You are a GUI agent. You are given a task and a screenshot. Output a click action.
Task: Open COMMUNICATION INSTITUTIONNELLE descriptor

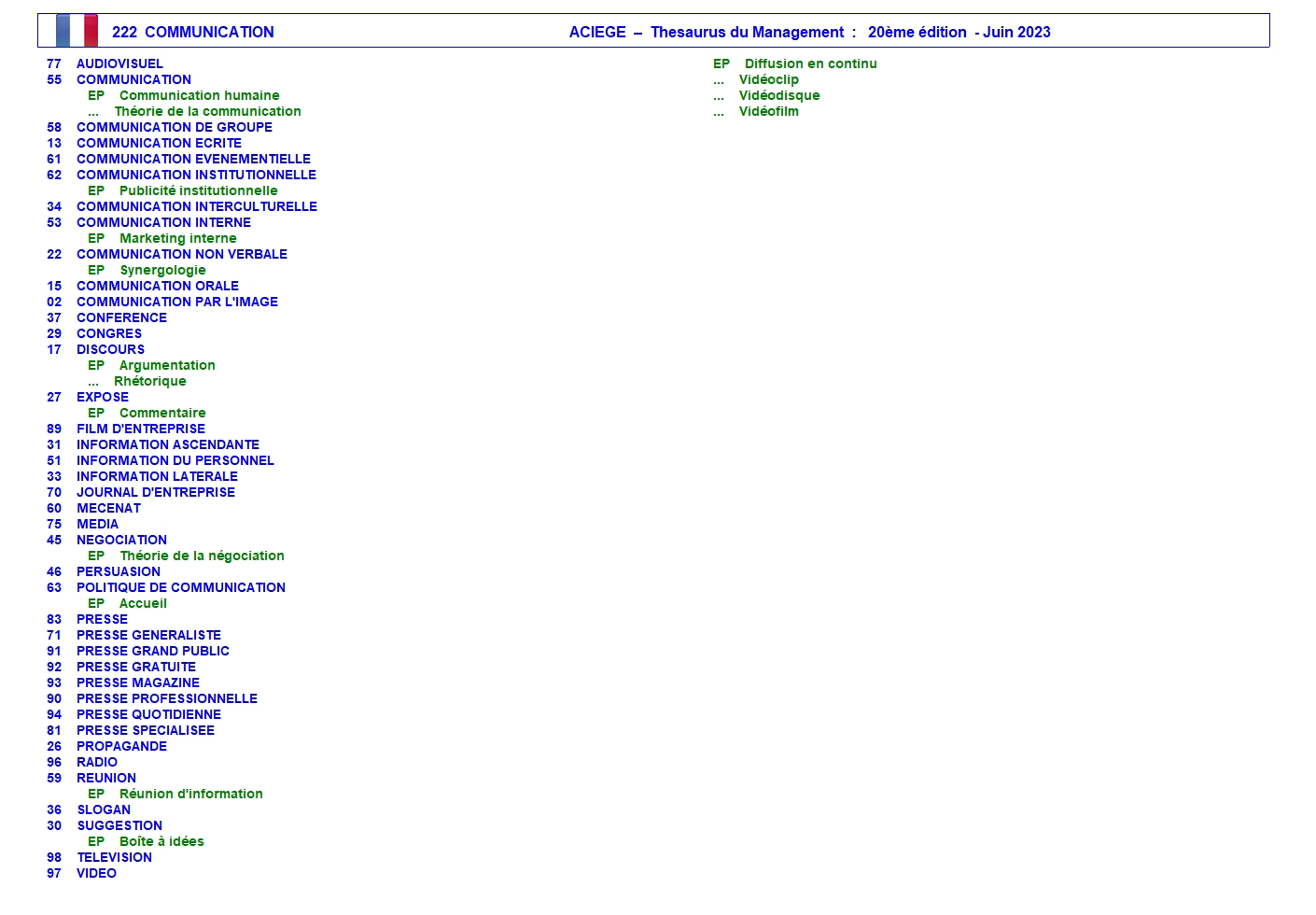196,175
